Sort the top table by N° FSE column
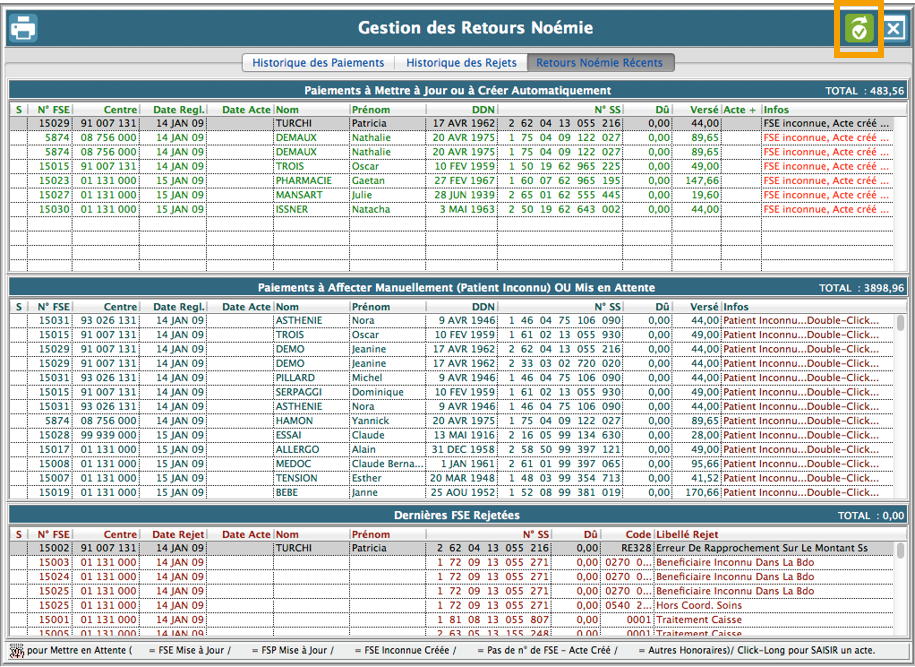Viewport: 915px width, 667px height. 54,109
